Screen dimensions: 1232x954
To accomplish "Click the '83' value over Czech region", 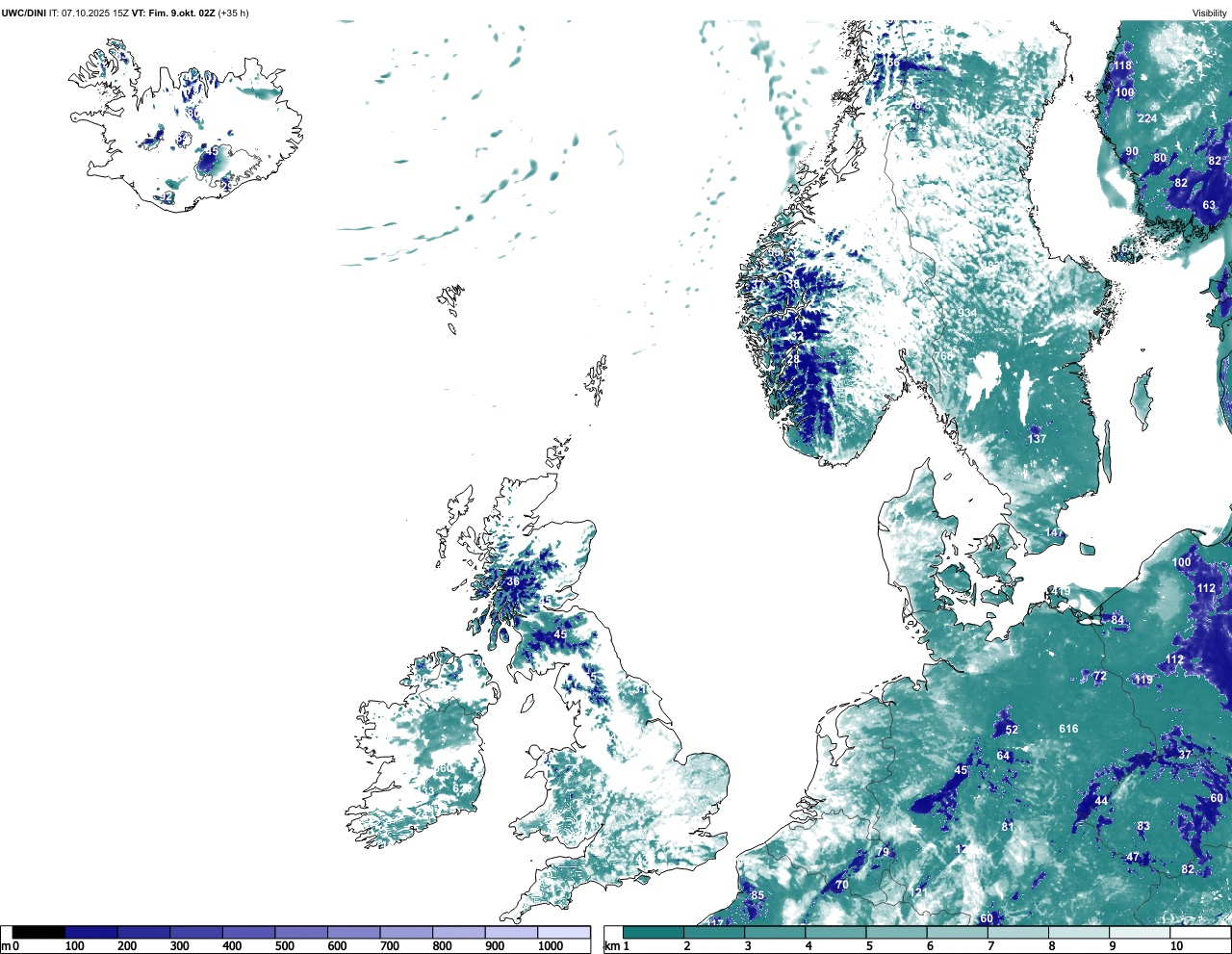I will point(1143,826).
